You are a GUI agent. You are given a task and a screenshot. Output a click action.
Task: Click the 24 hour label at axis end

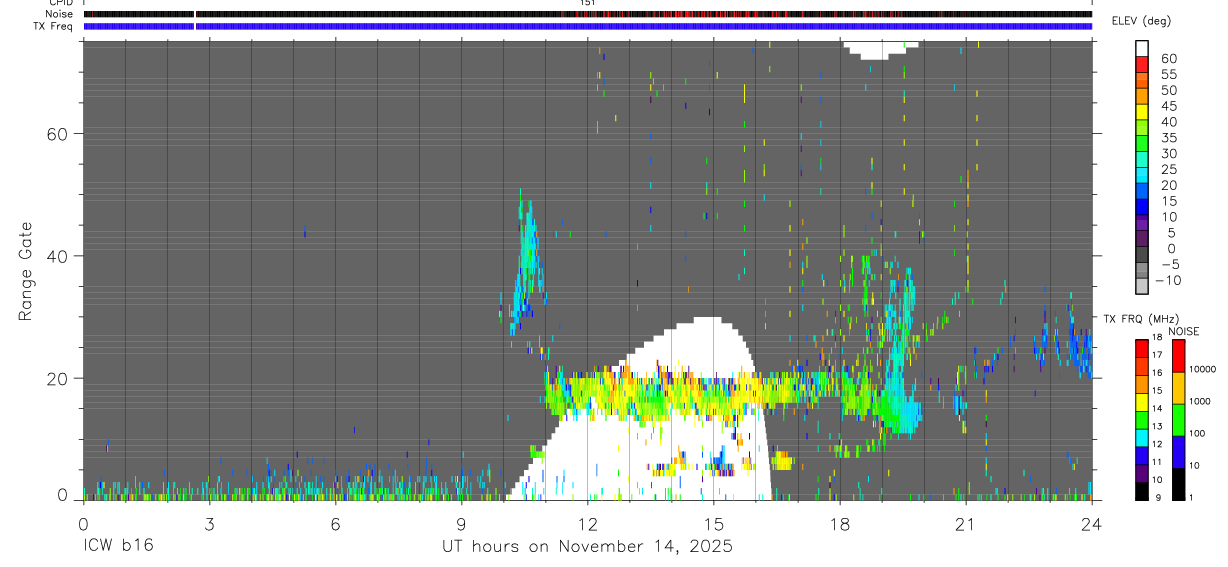coord(1092,525)
